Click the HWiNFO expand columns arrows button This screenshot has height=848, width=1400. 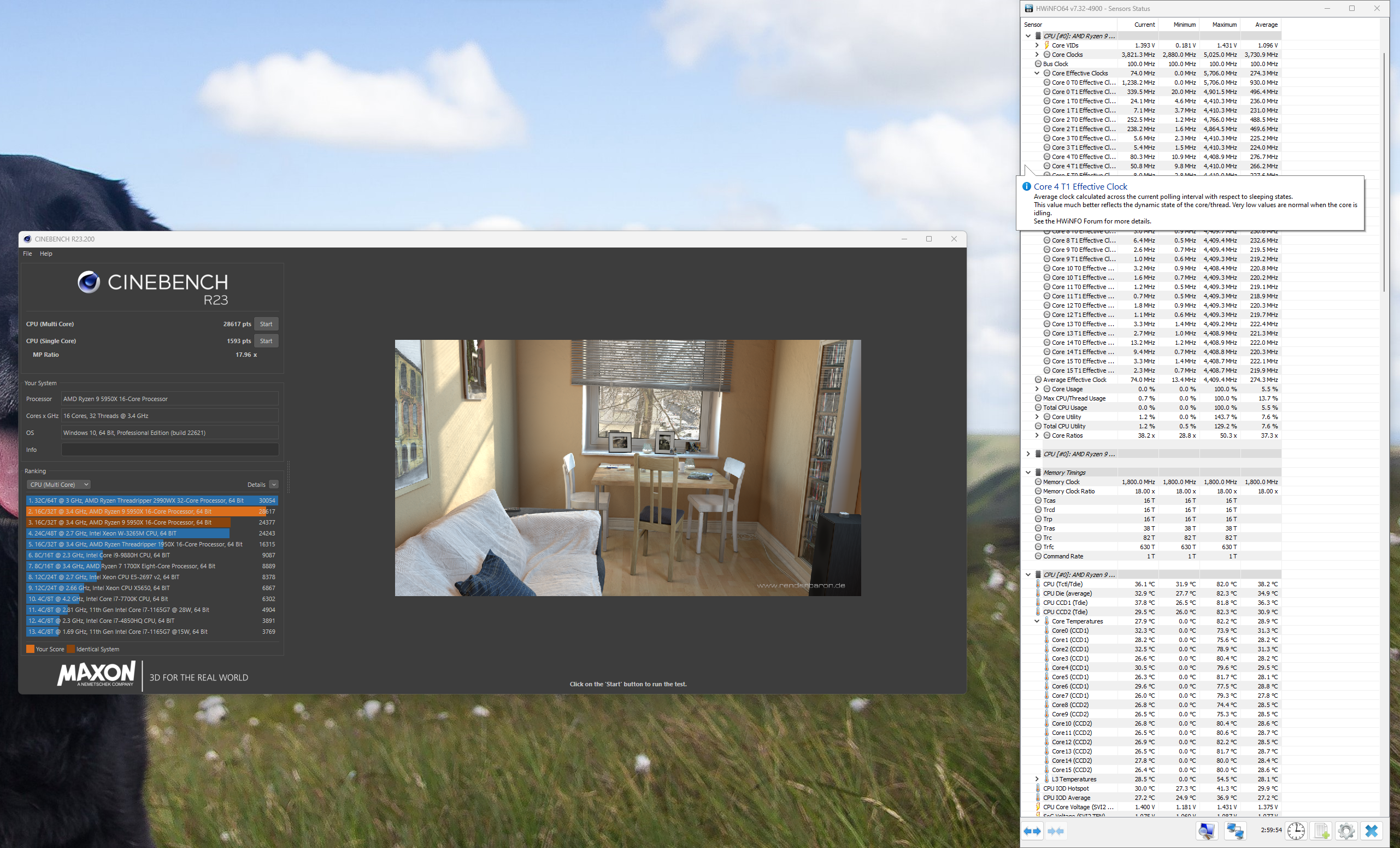click(x=1032, y=831)
